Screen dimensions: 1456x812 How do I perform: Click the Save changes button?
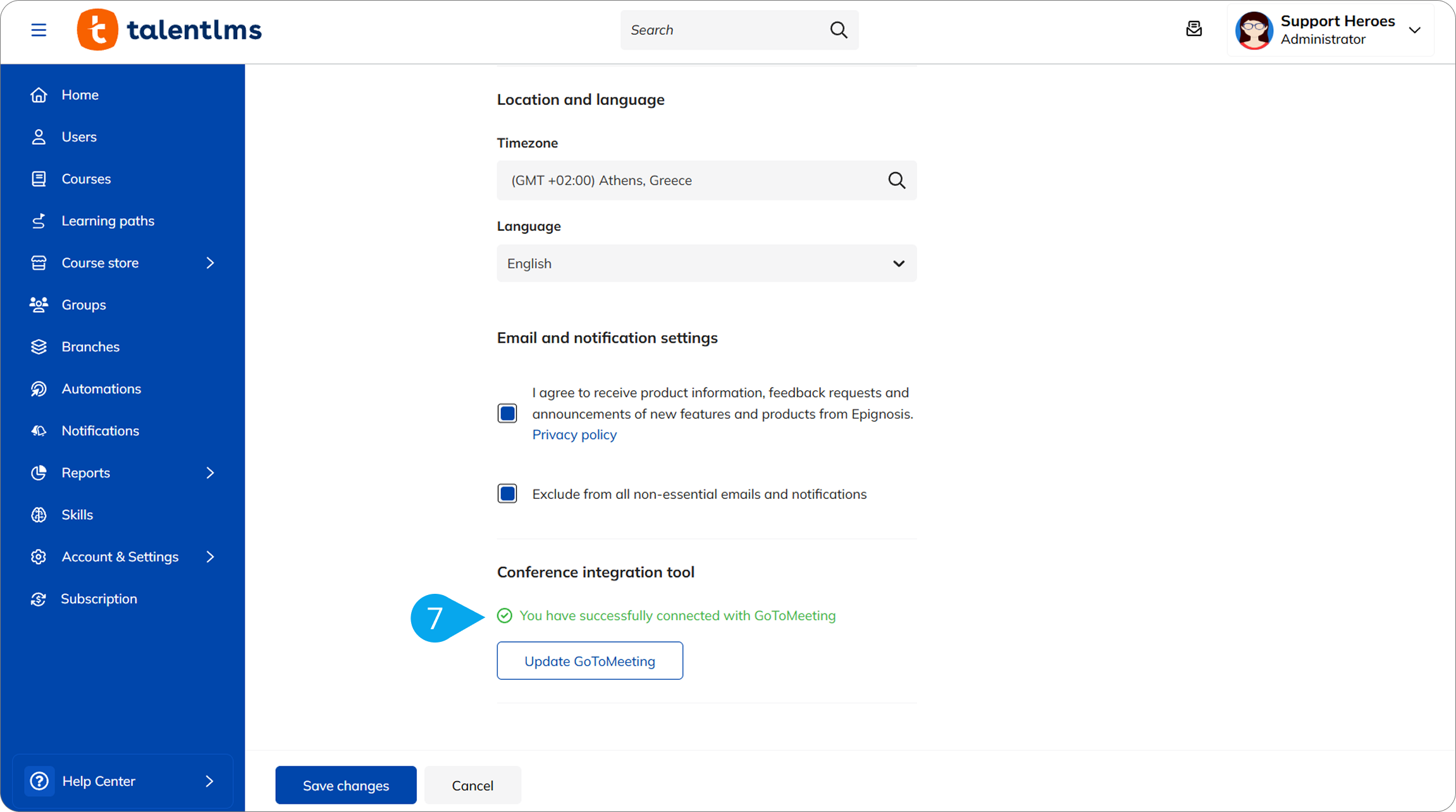coord(345,785)
